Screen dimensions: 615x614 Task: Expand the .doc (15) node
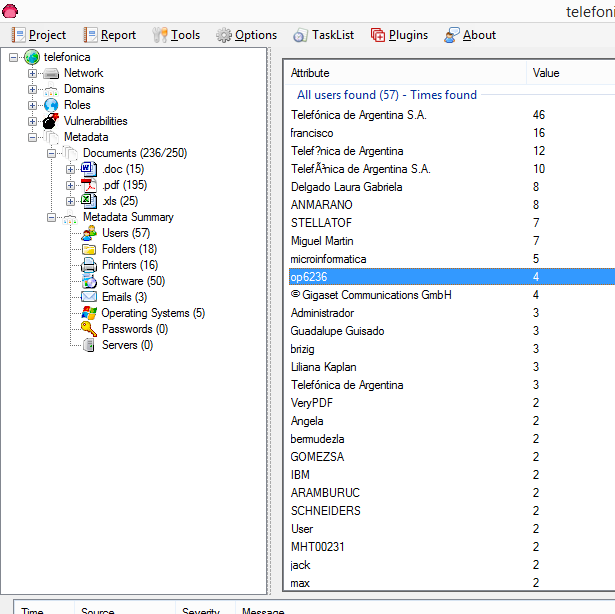70,169
